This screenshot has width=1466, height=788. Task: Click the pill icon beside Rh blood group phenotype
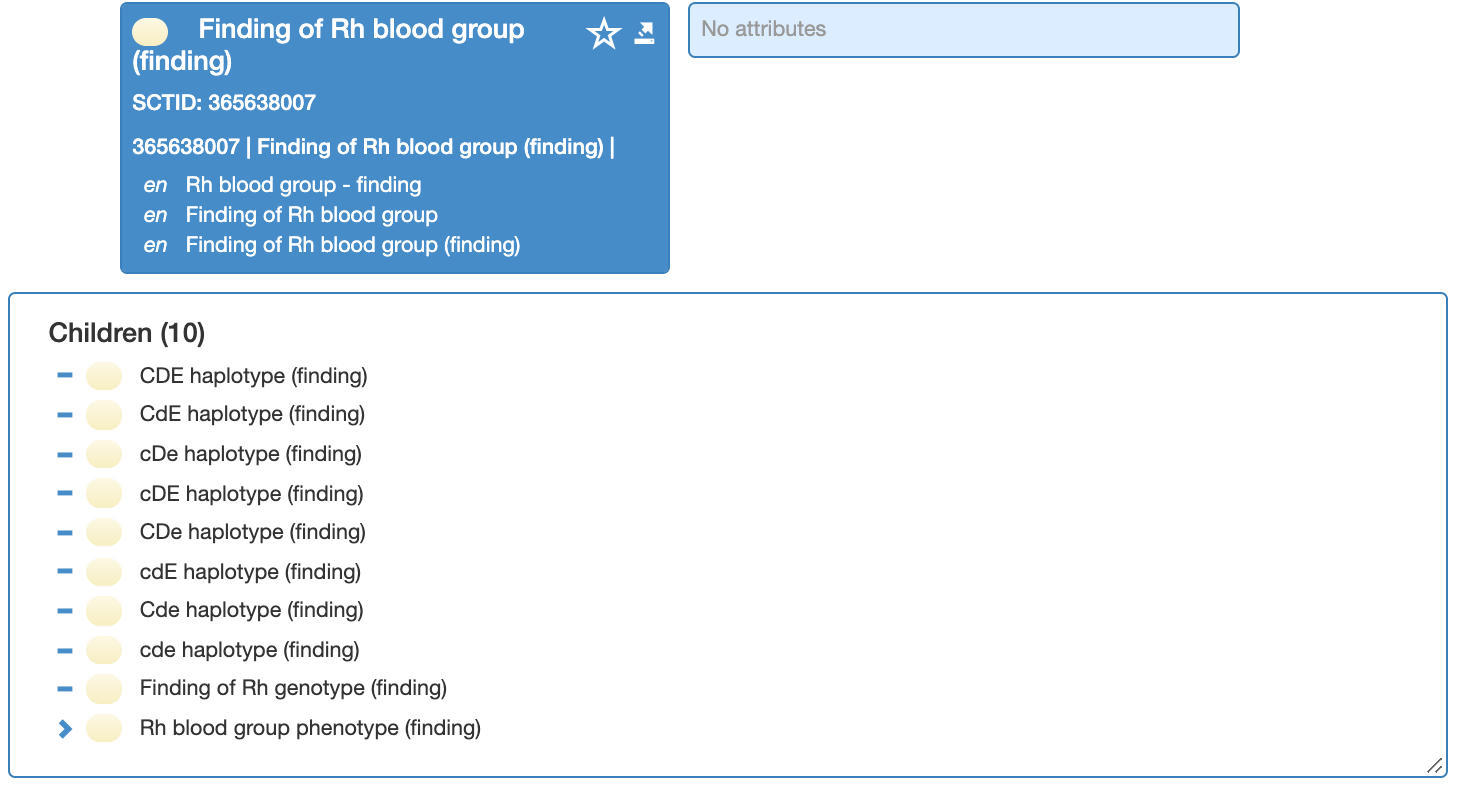[x=104, y=728]
